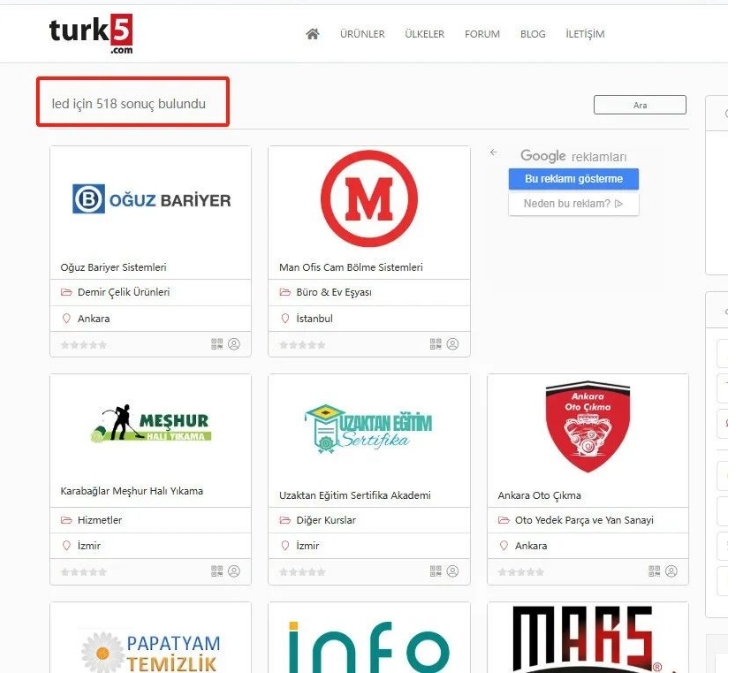
Task: Rate Karabağlar Meşhur Halı Yıkama with stars
Action: click(84, 572)
